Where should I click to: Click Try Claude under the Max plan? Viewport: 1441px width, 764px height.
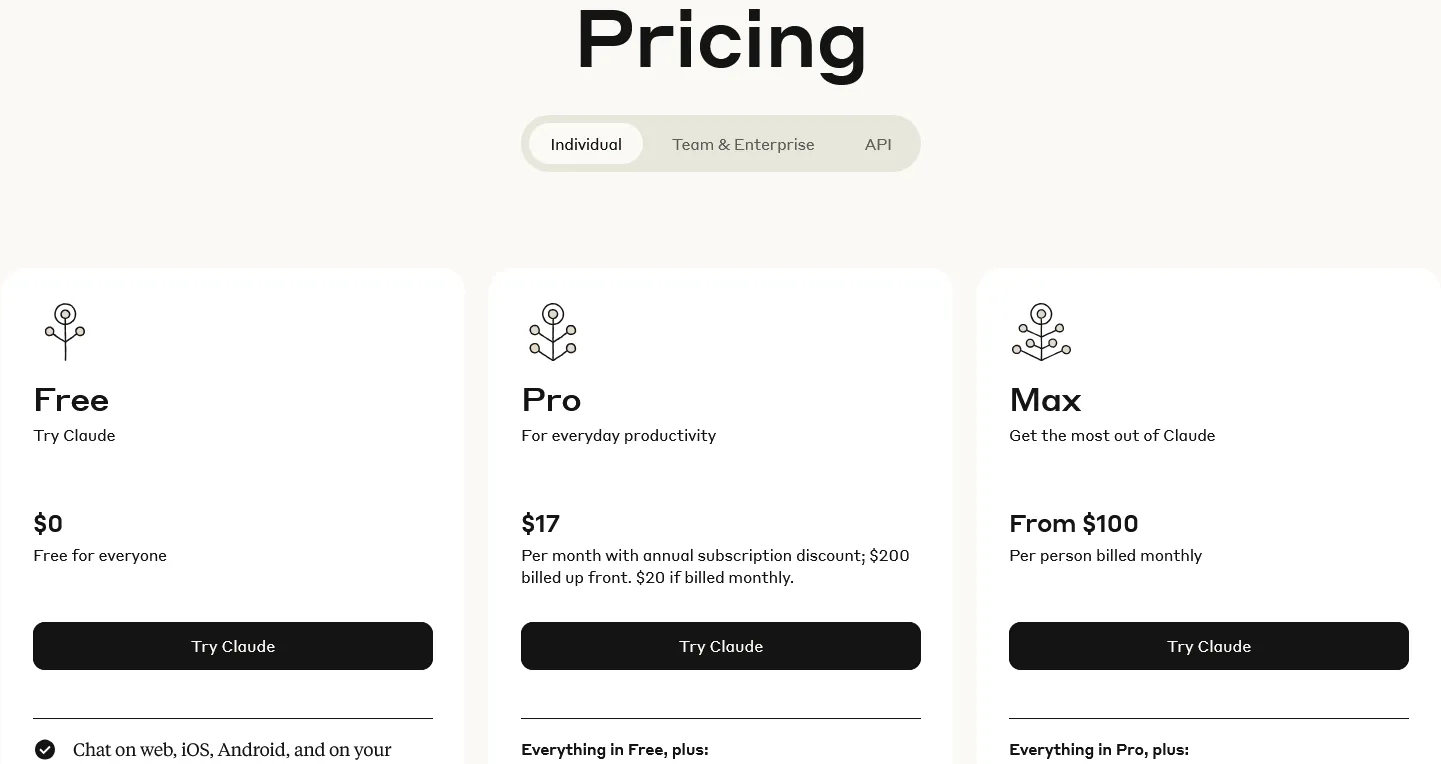coord(1209,646)
